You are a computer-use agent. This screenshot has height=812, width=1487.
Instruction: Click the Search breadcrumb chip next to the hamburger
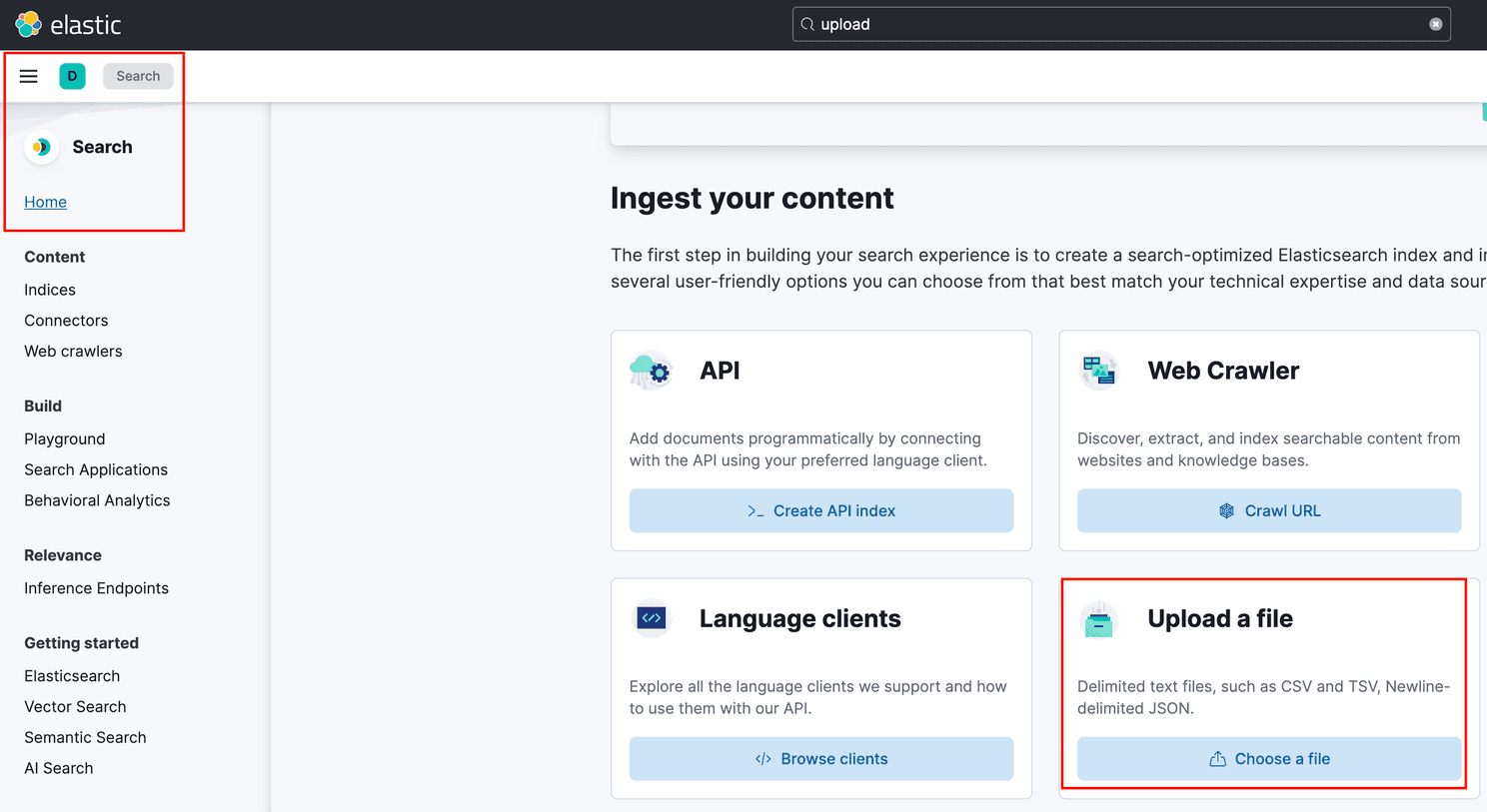click(x=138, y=75)
